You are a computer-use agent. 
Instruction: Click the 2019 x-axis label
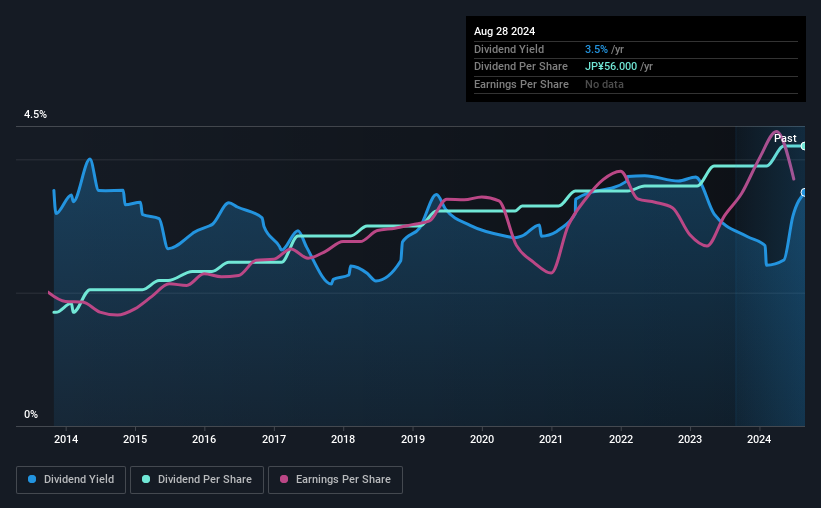(413, 439)
